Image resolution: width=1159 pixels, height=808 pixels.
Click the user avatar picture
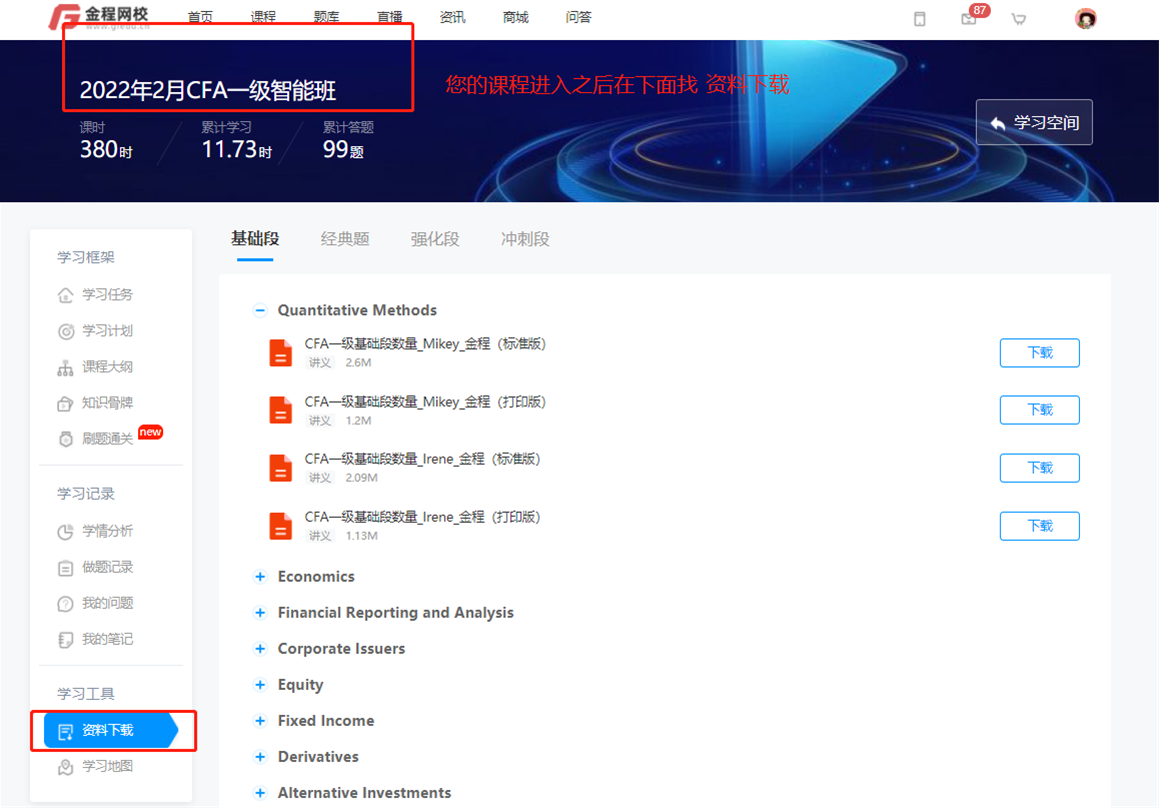pos(1085,18)
